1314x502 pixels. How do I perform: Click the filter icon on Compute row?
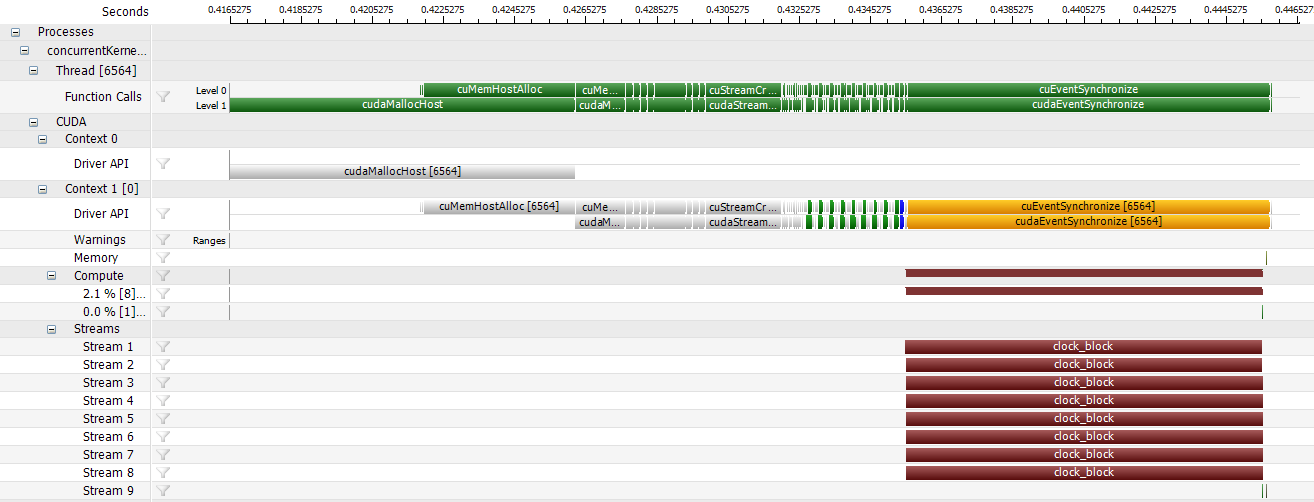[164, 276]
